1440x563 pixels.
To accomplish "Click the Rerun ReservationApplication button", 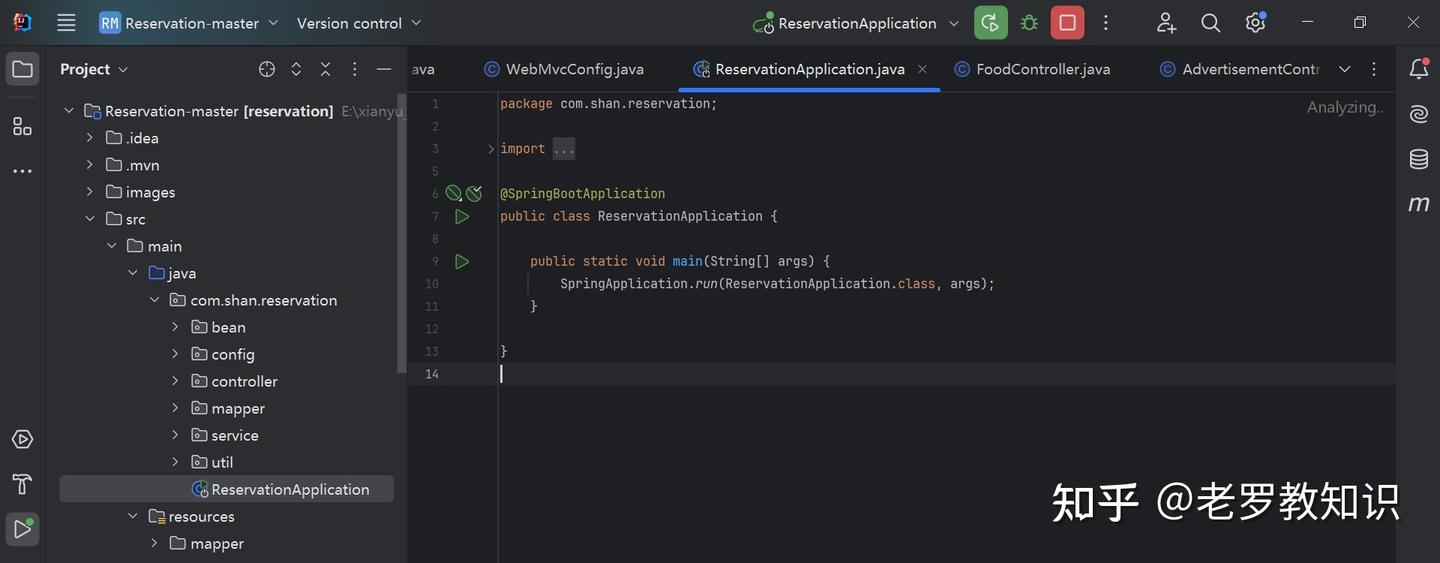I will [990, 23].
